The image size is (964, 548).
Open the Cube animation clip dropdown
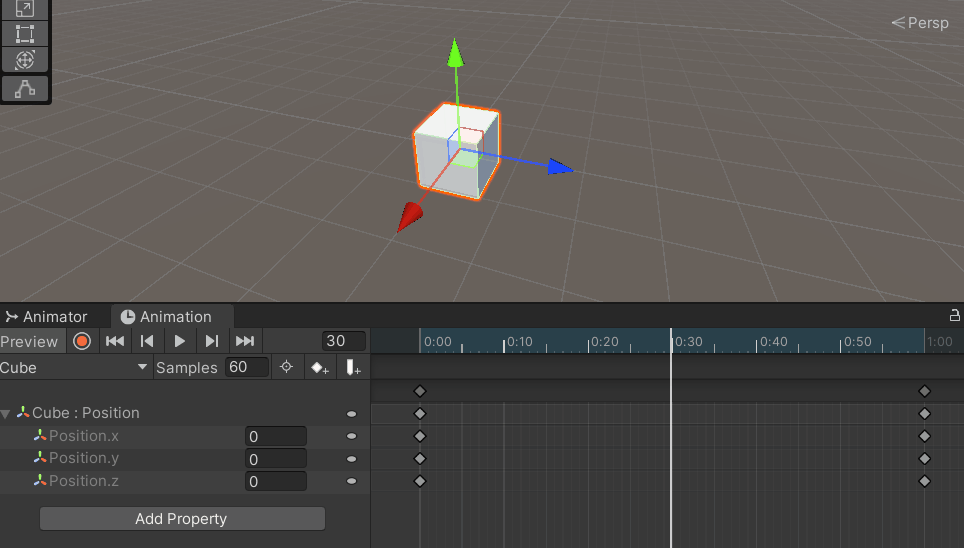click(75, 368)
